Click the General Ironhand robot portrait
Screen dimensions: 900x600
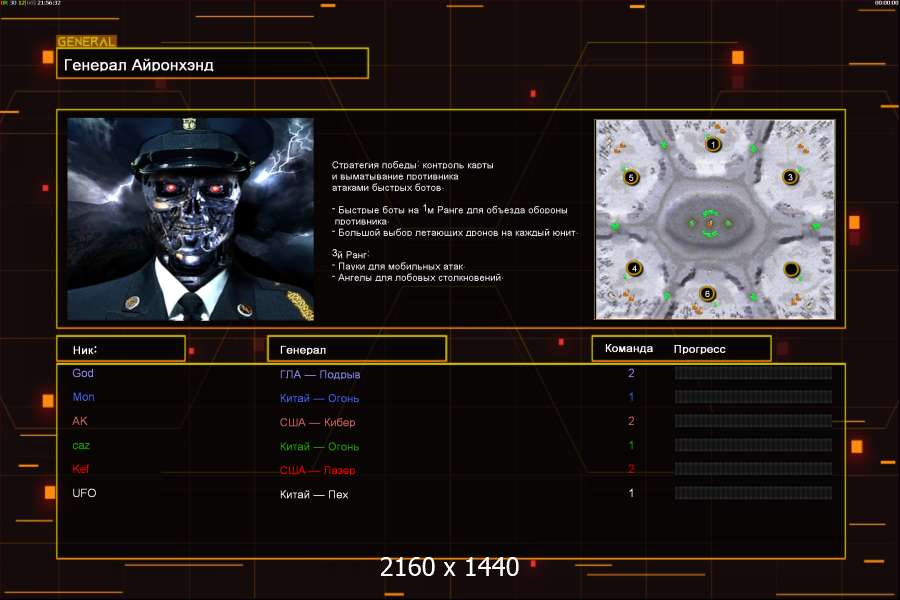tap(191, 219)
